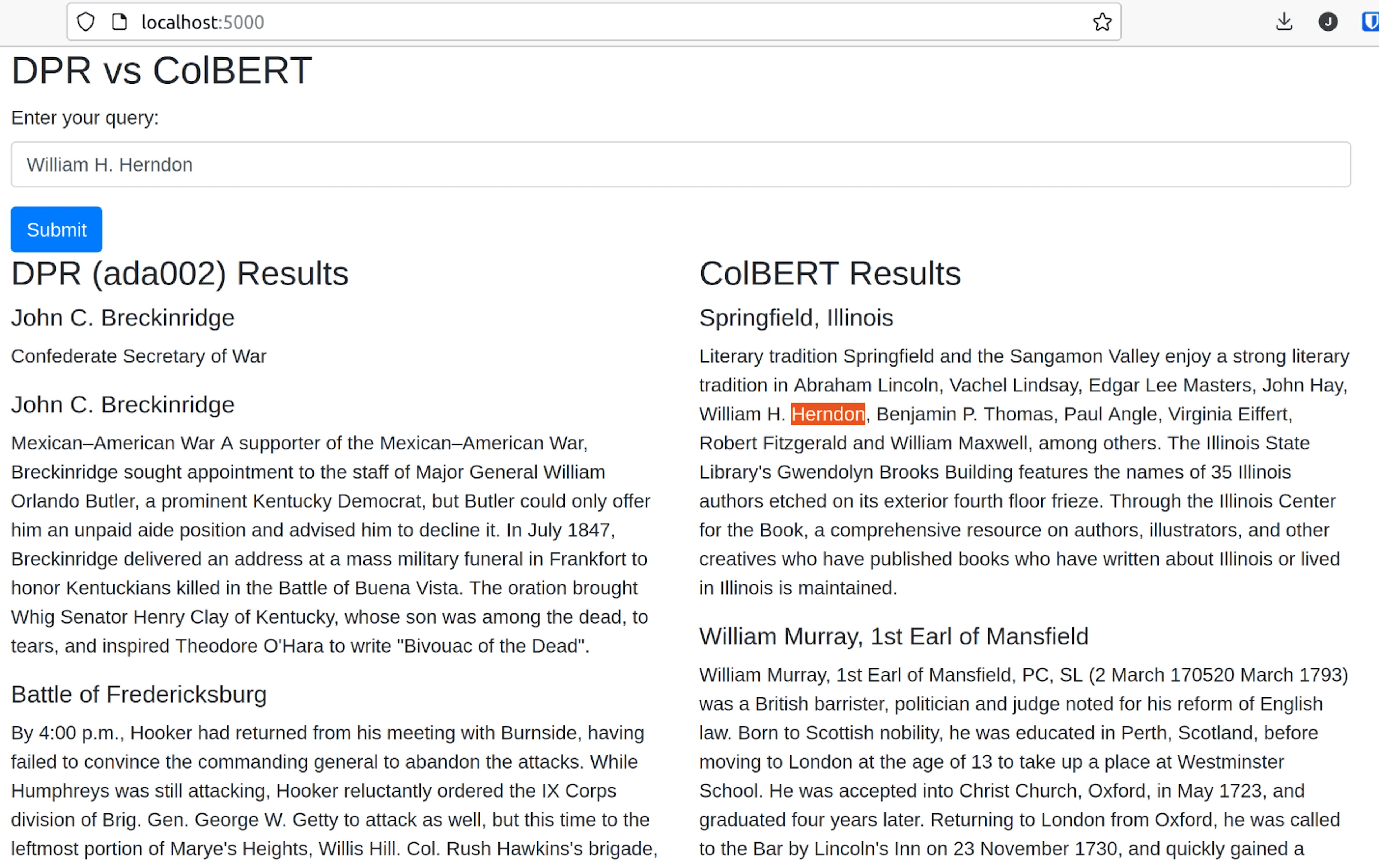Focus the query input field
The width and height of the screenshot is (1379, 868).
coord(680,164)
